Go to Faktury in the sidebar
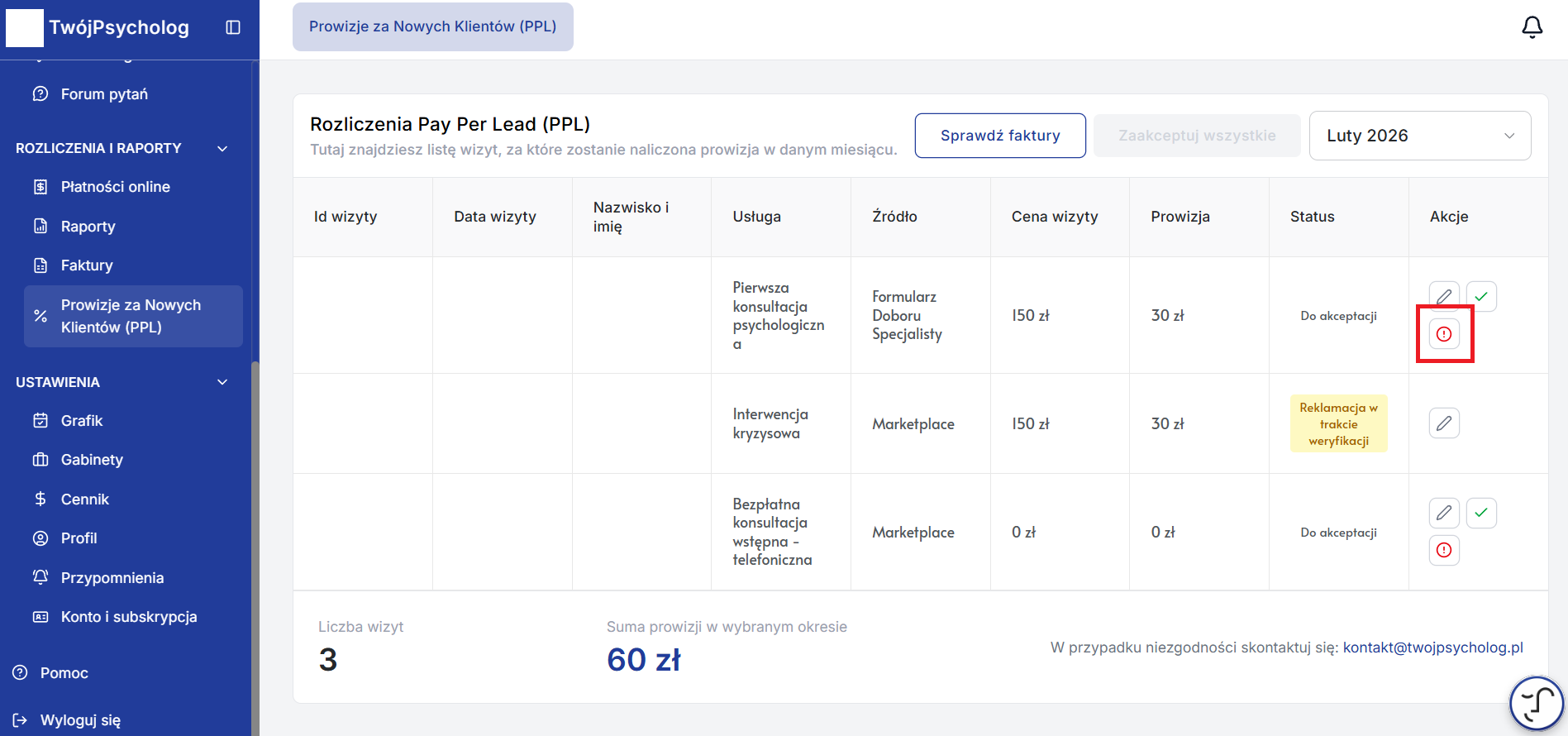This screenshot has height=736, width=1568. [87, 265]
